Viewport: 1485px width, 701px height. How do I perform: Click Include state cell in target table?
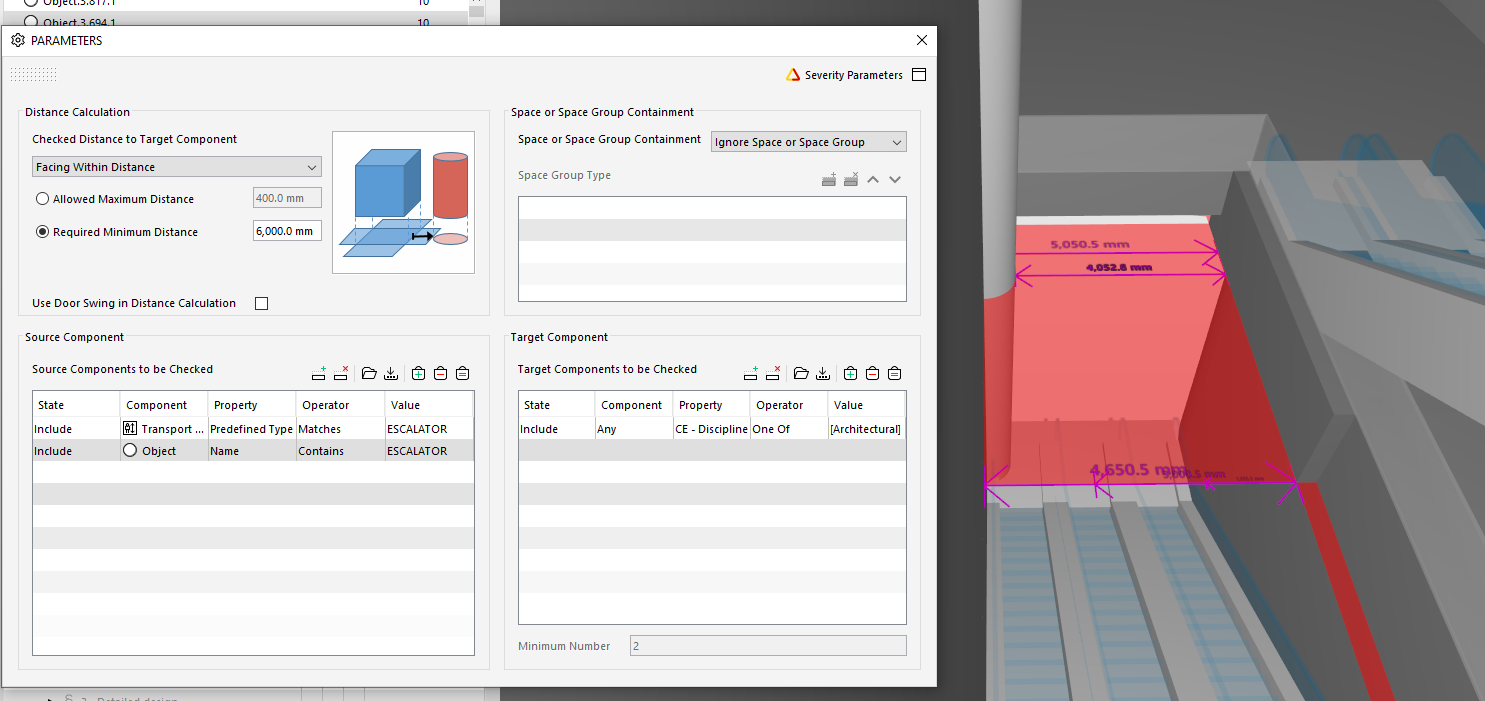coord(557,429)
